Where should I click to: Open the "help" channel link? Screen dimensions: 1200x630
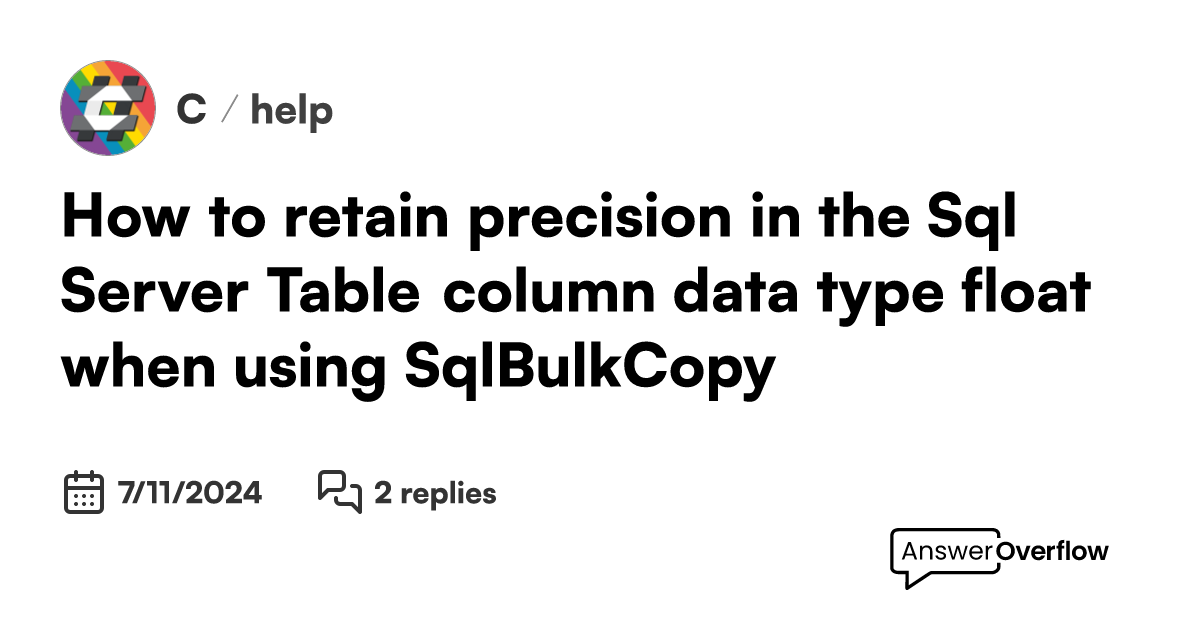click(x=291, y=110)
